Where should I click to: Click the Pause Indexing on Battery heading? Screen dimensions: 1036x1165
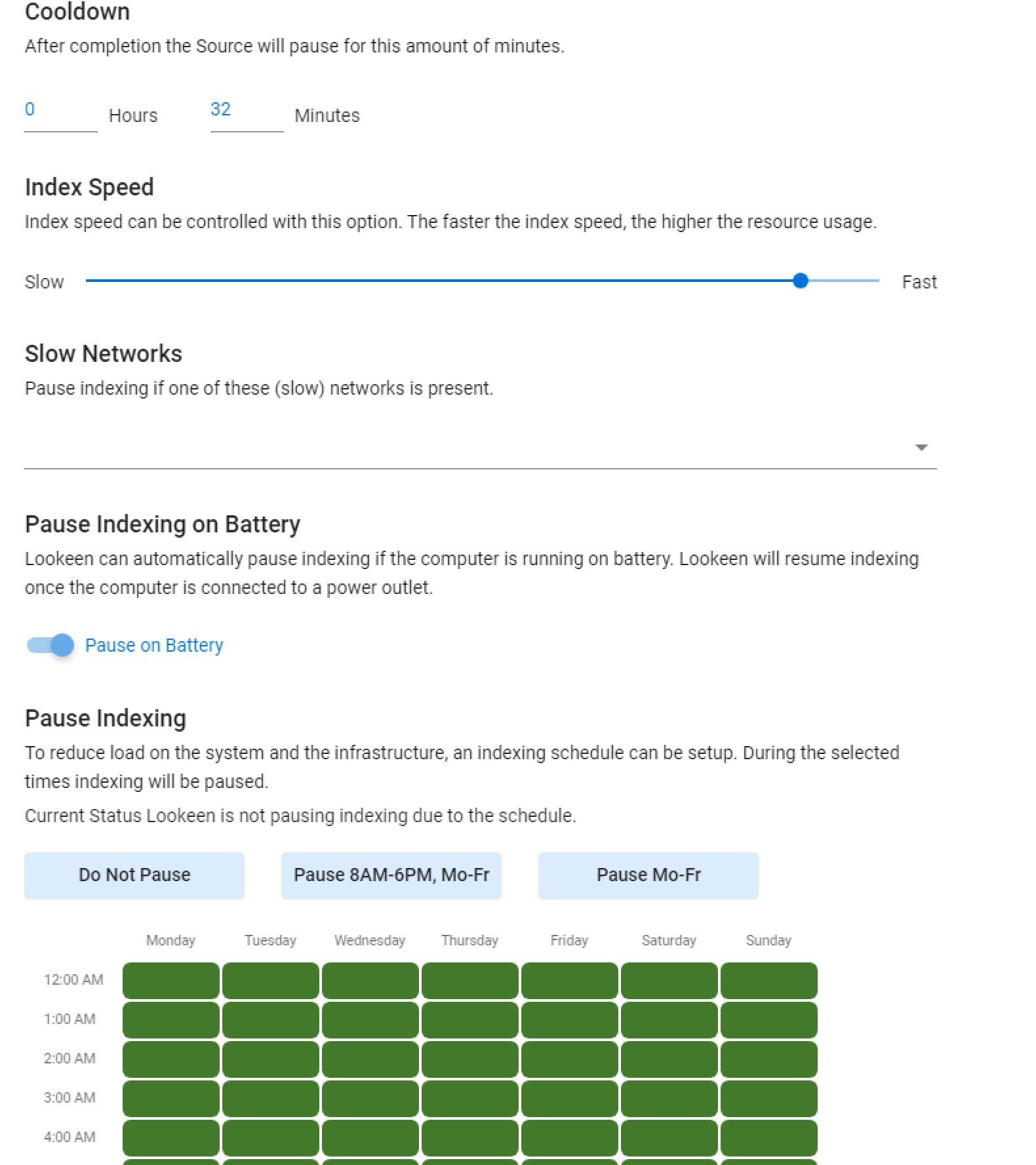[x=163, y=524]
